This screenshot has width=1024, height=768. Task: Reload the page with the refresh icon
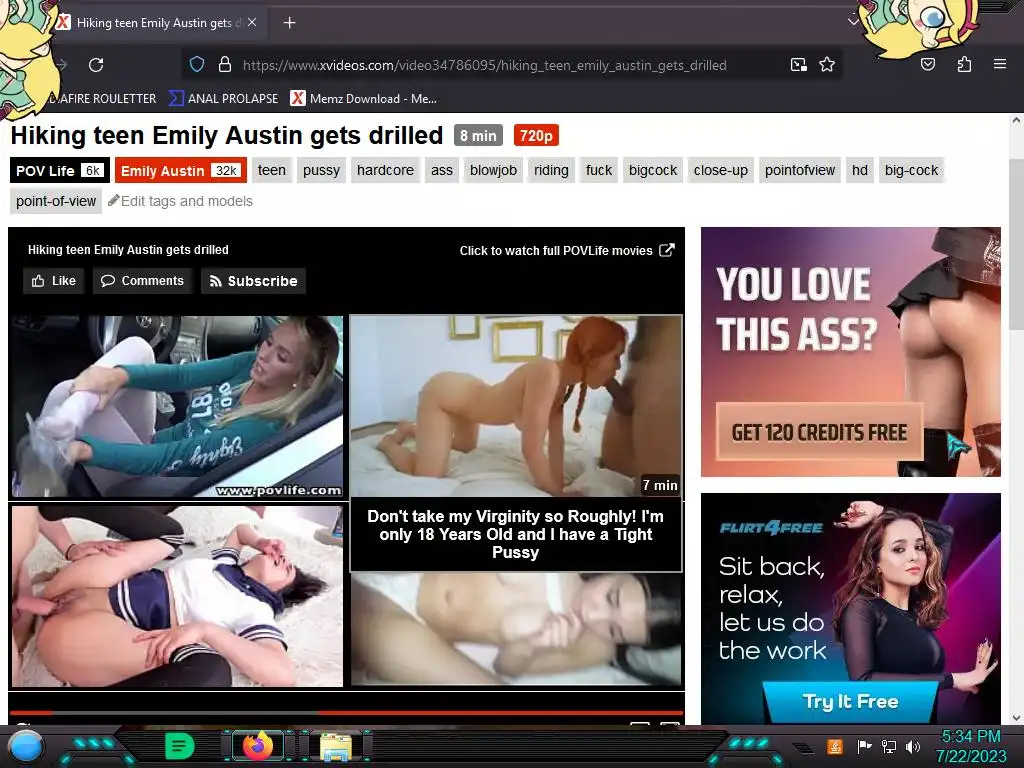(96, 65)
